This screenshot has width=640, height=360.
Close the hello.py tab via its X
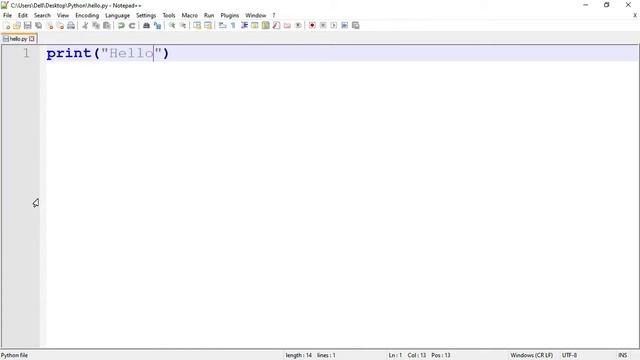pyautogui.click(x=32, y=39)
